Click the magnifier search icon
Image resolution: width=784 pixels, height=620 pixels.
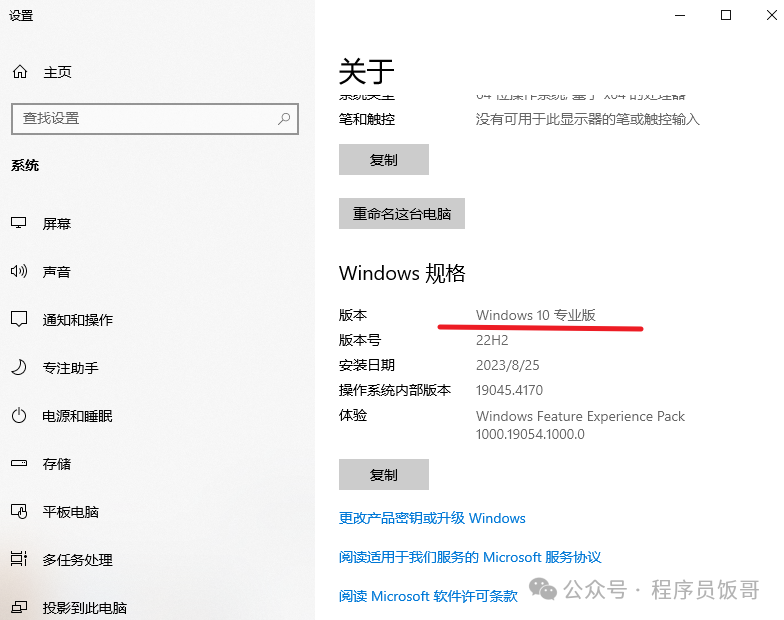tap(284, 118)
